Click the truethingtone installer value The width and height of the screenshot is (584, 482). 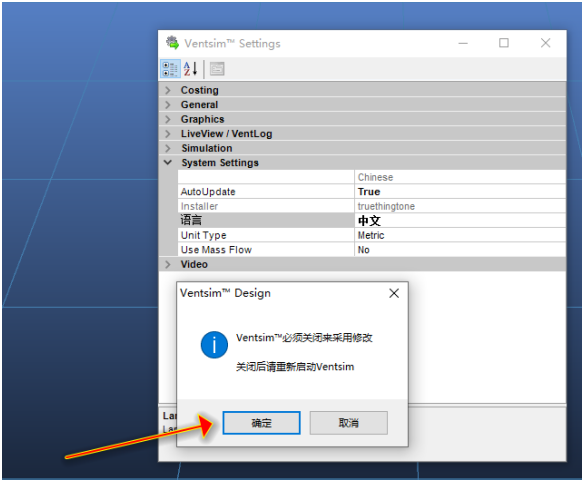click(x=460, y=206)
